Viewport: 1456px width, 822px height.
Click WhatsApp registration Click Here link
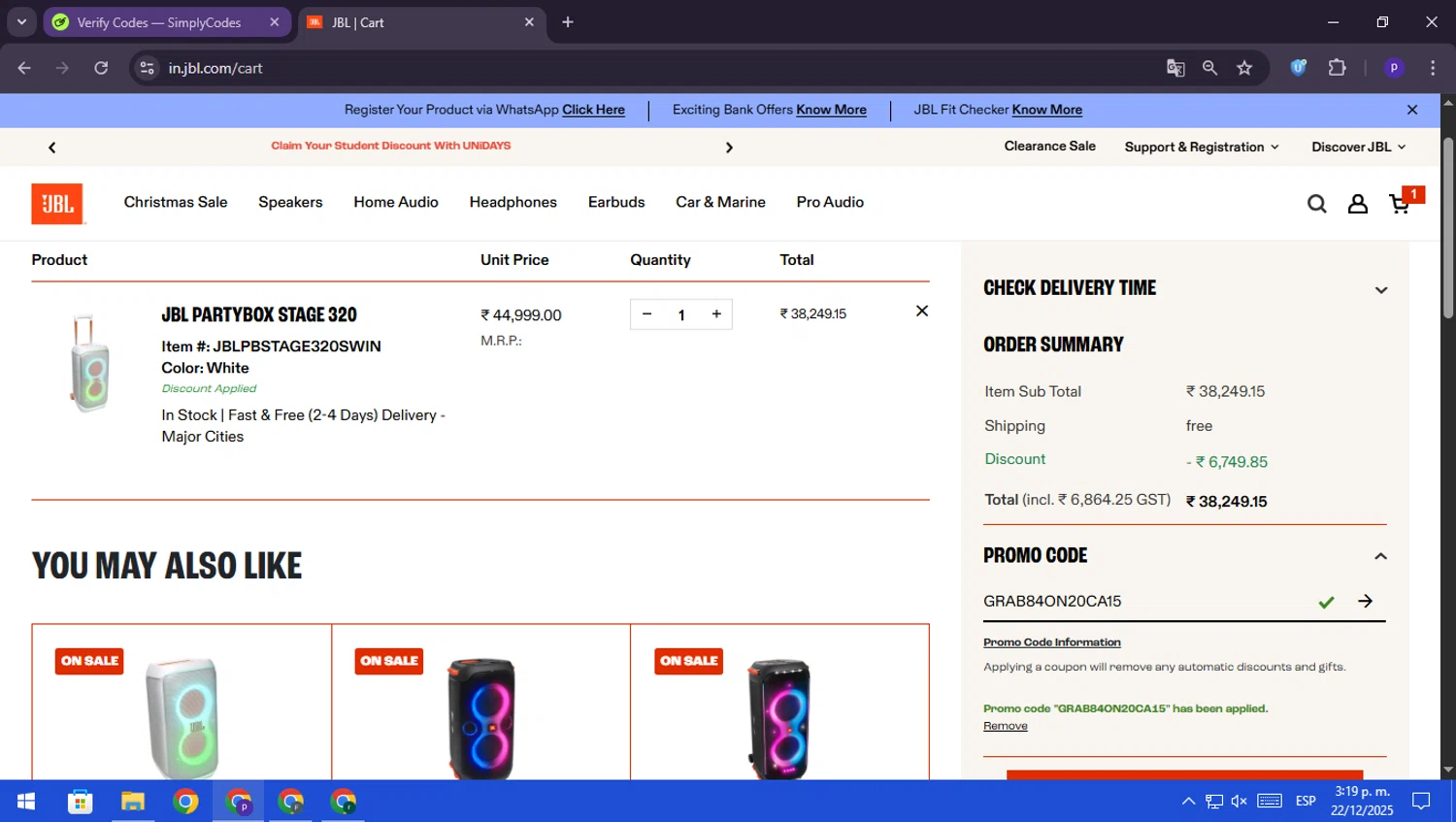593,110
